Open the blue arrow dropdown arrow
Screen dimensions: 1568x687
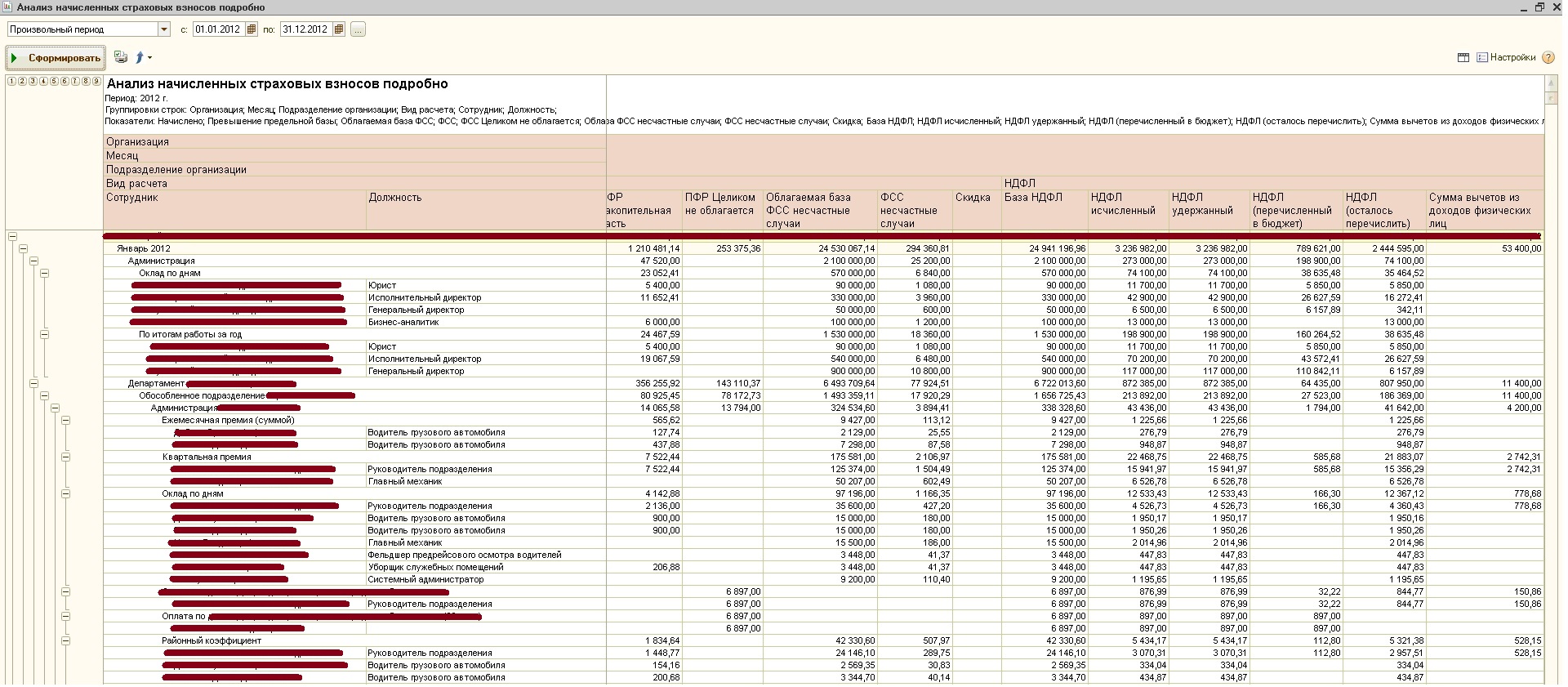pos(149,58)
